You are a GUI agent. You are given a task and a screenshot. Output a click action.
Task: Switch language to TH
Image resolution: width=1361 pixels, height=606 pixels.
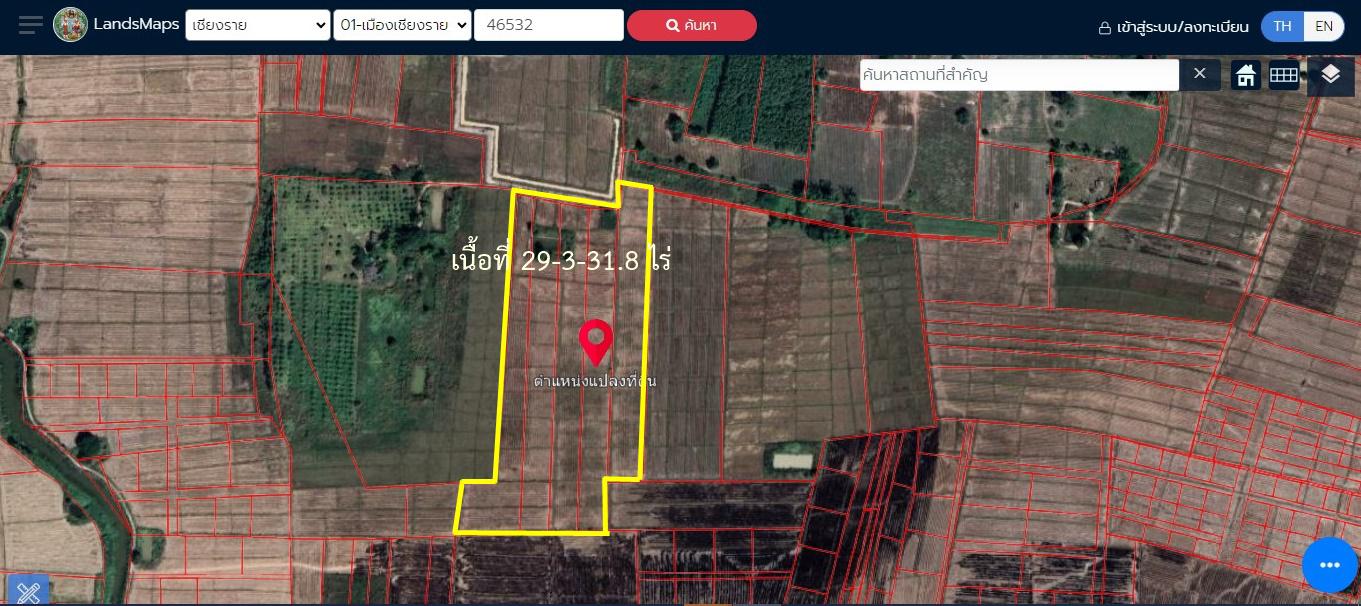pos(1282,26)
